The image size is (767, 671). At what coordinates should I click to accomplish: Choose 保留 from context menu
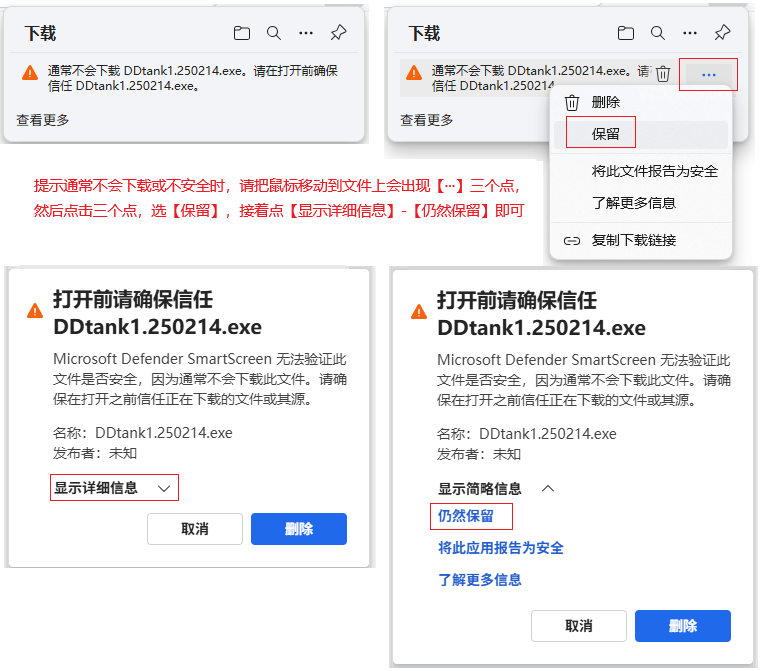[x=641, y=134]
